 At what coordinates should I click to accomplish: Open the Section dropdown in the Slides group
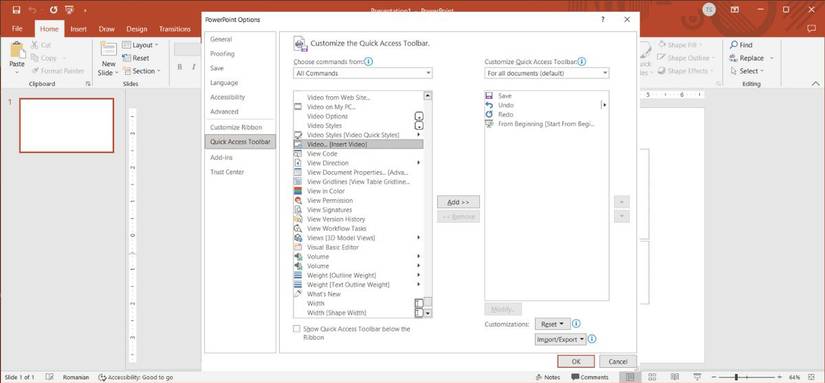coord(141,71)
